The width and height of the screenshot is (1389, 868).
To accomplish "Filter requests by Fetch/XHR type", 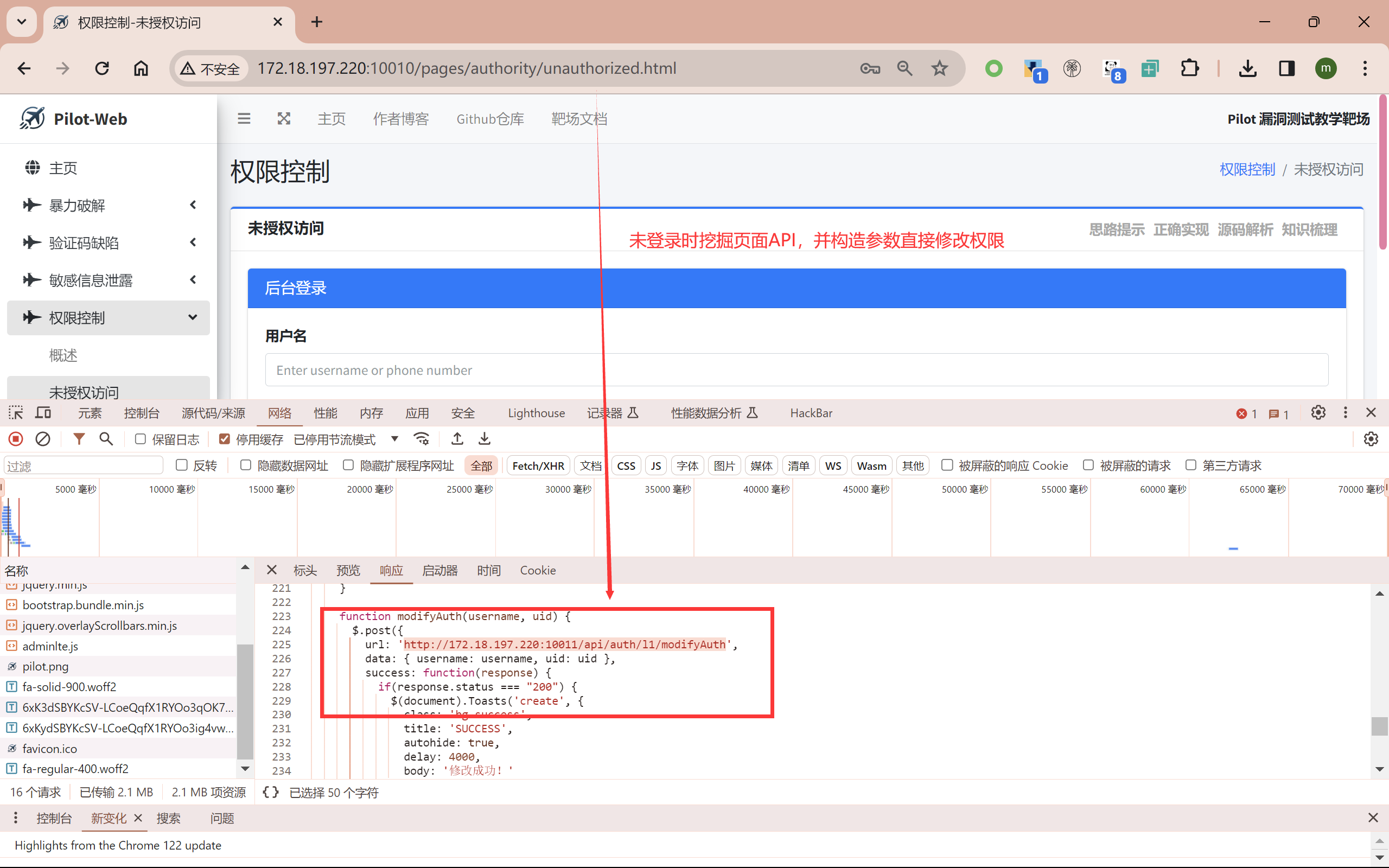I will point(538,465).
